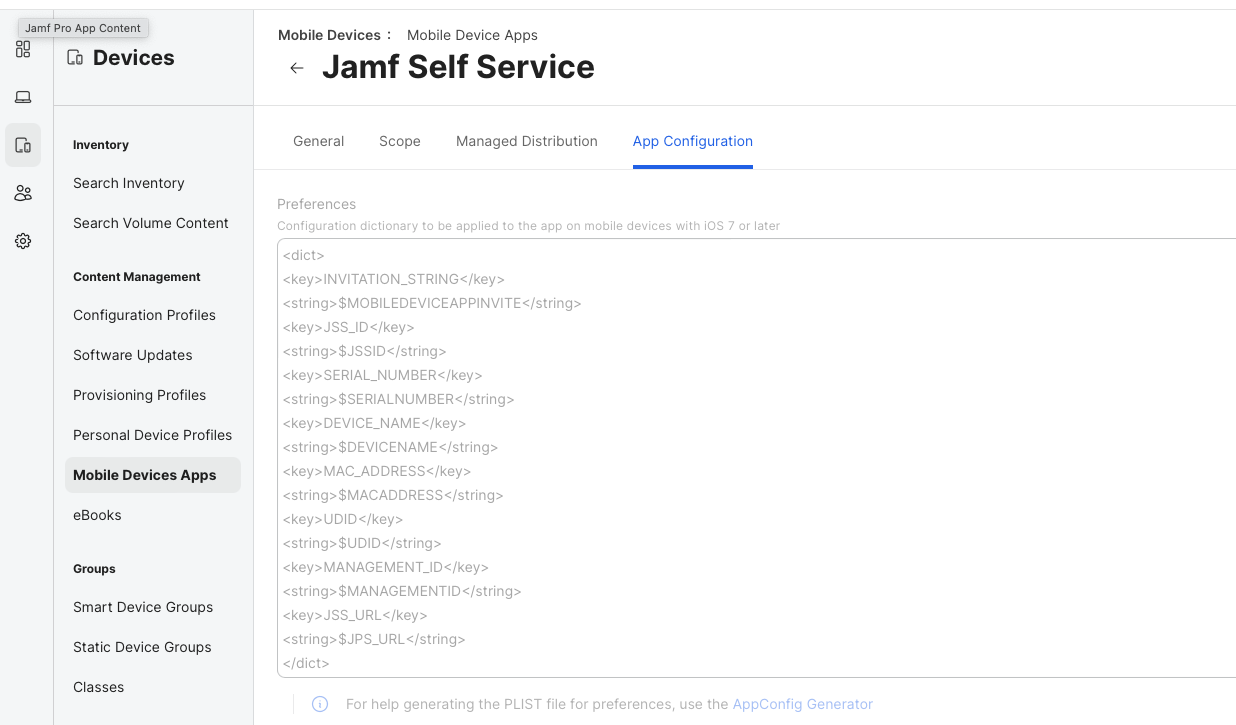Viewport: 1236px width, 725px height.
Task: Select Mobile Devices Apps in sidebar
Action: [153, 475]
